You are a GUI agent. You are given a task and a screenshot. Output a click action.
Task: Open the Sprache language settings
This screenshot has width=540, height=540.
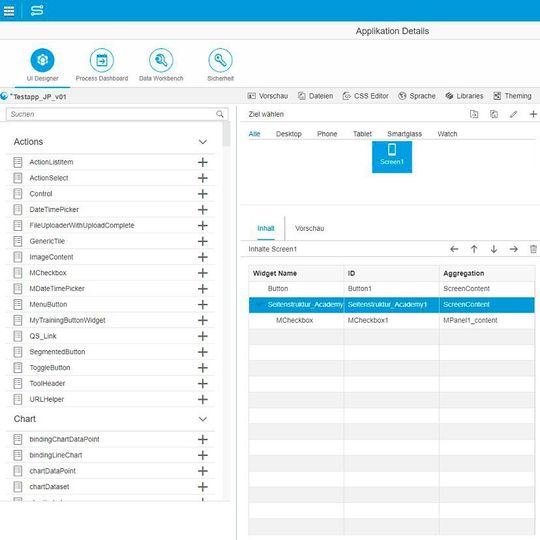pyautogui.click(x=417, y=96)
